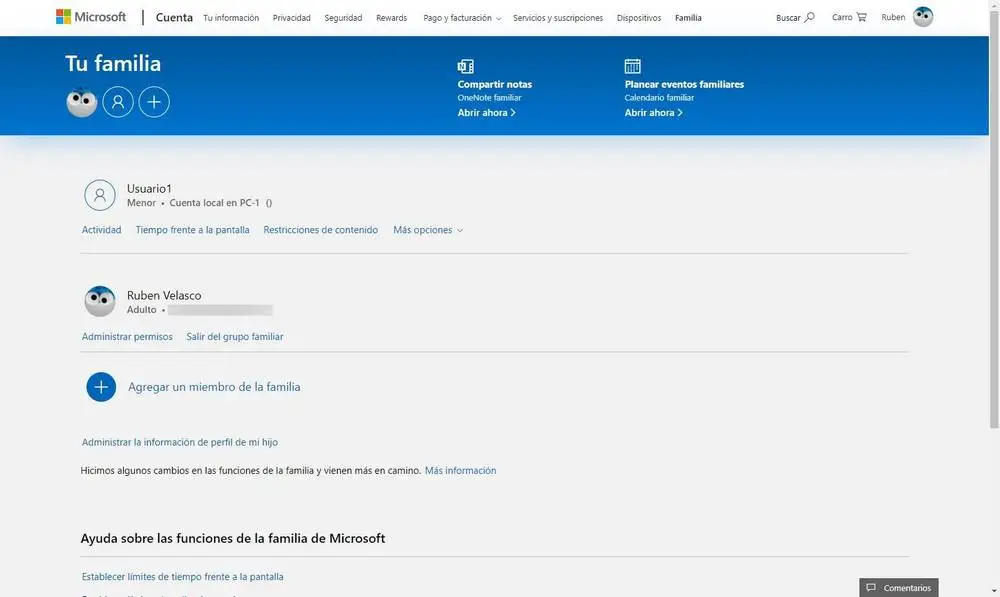Click the Planear eventos familiares heading
Screen dimensions: 1000x597
(x=684, y=84)
